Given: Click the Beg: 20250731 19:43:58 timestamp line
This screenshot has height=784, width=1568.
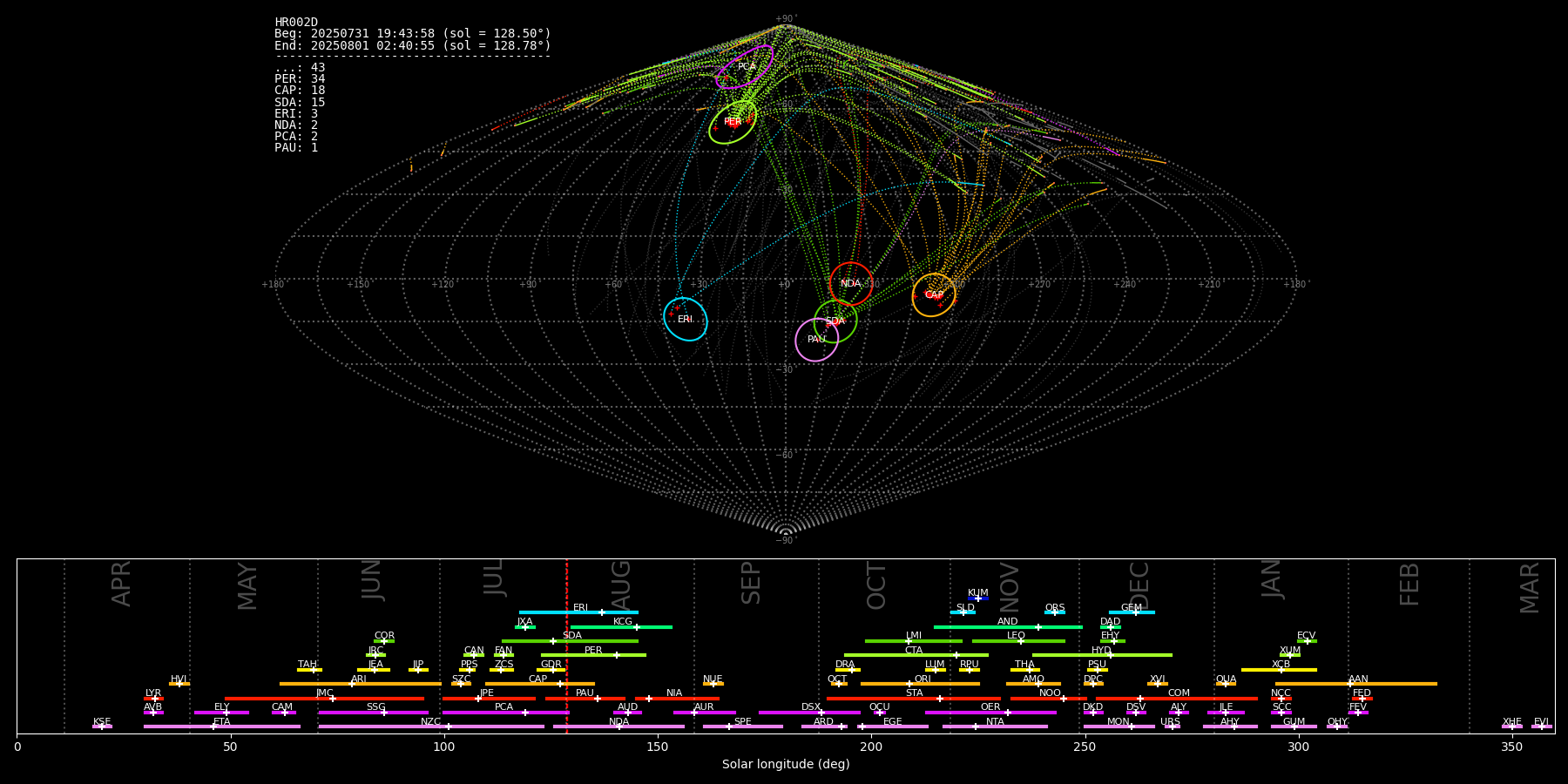Looking at the screenshot, I should (413, 34).
